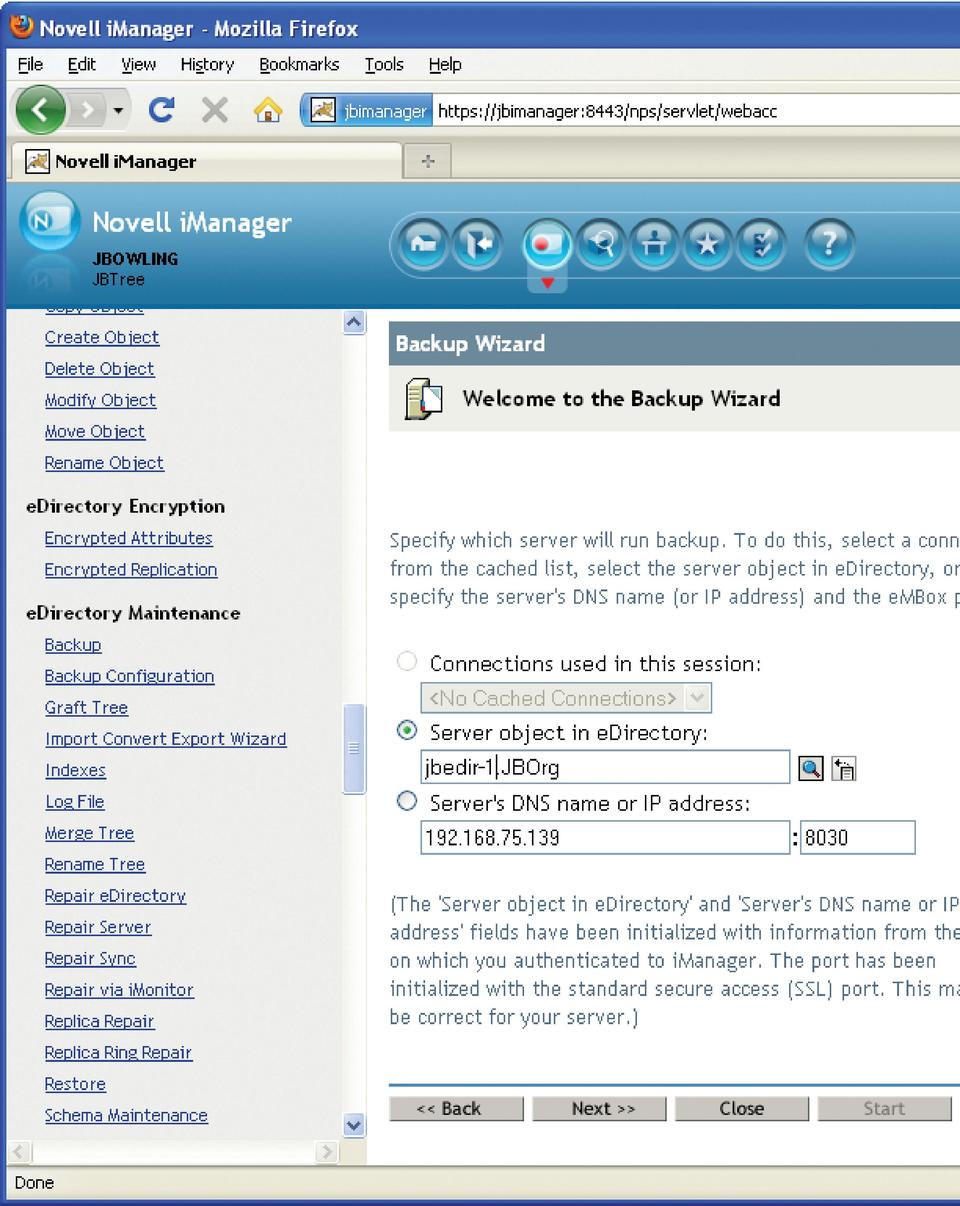The height and width of the screenshot is (1206, 960).
Task: Click the Home icon in iManager toolbar
Action: click(x=425, y=245)
